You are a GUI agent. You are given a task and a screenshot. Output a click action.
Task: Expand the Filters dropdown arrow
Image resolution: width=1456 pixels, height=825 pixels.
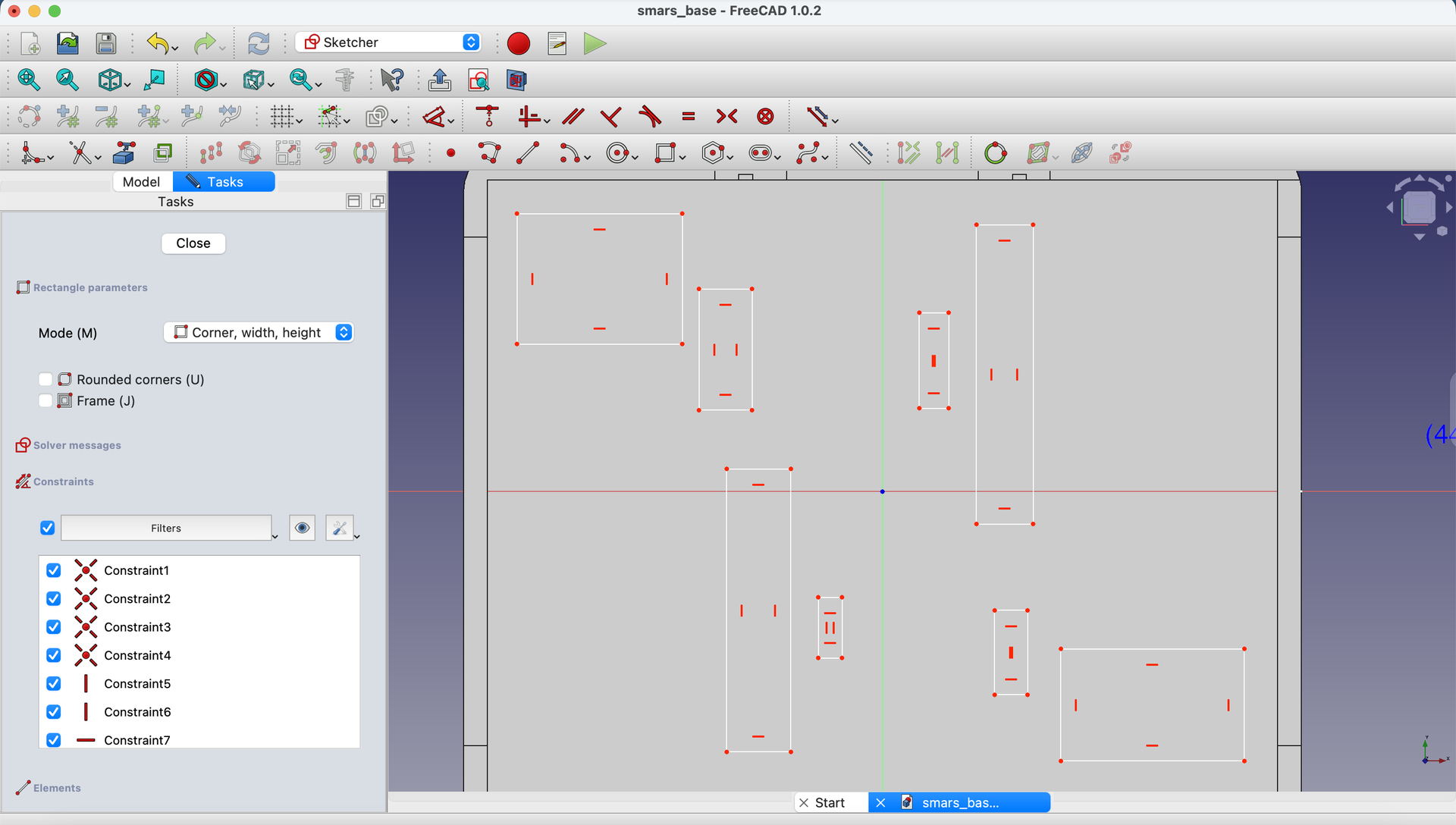[x=275, y=536]
